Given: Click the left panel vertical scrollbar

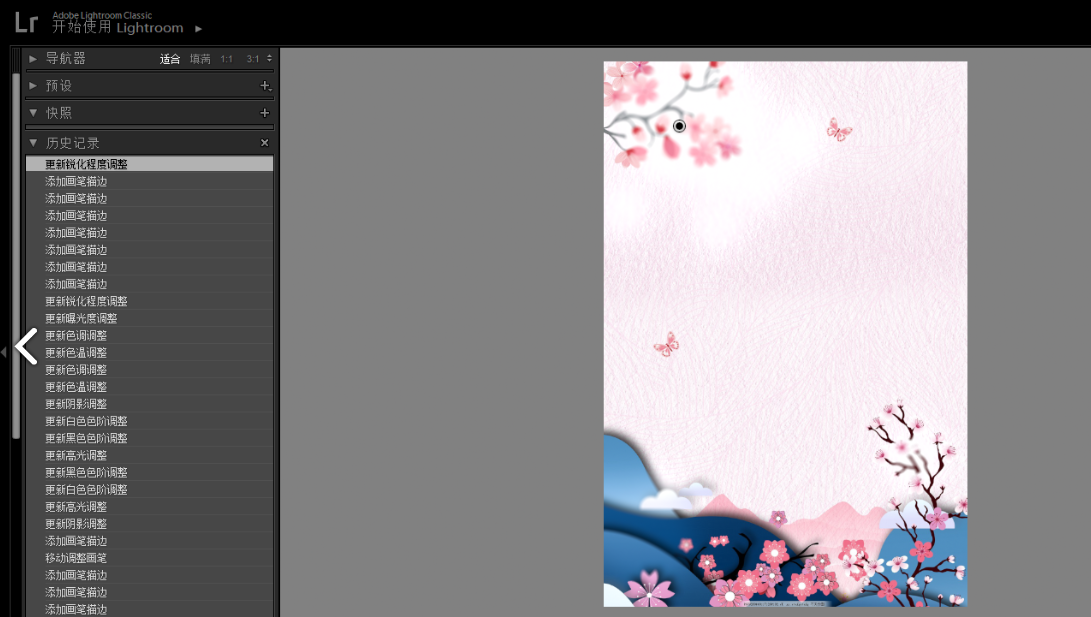Looking at the screenshot, I should (16, 250).
